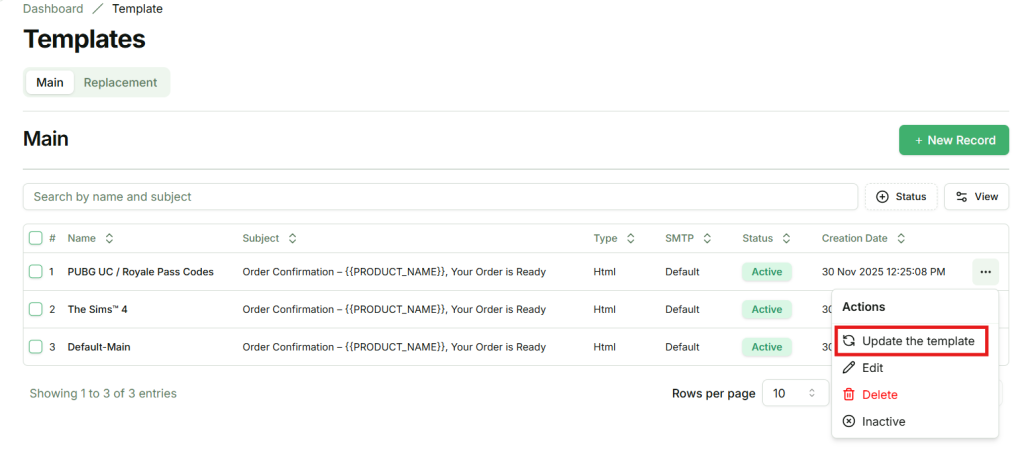Click the Type column sort icon
The image size is (1024, 468).
pos(631,239)
